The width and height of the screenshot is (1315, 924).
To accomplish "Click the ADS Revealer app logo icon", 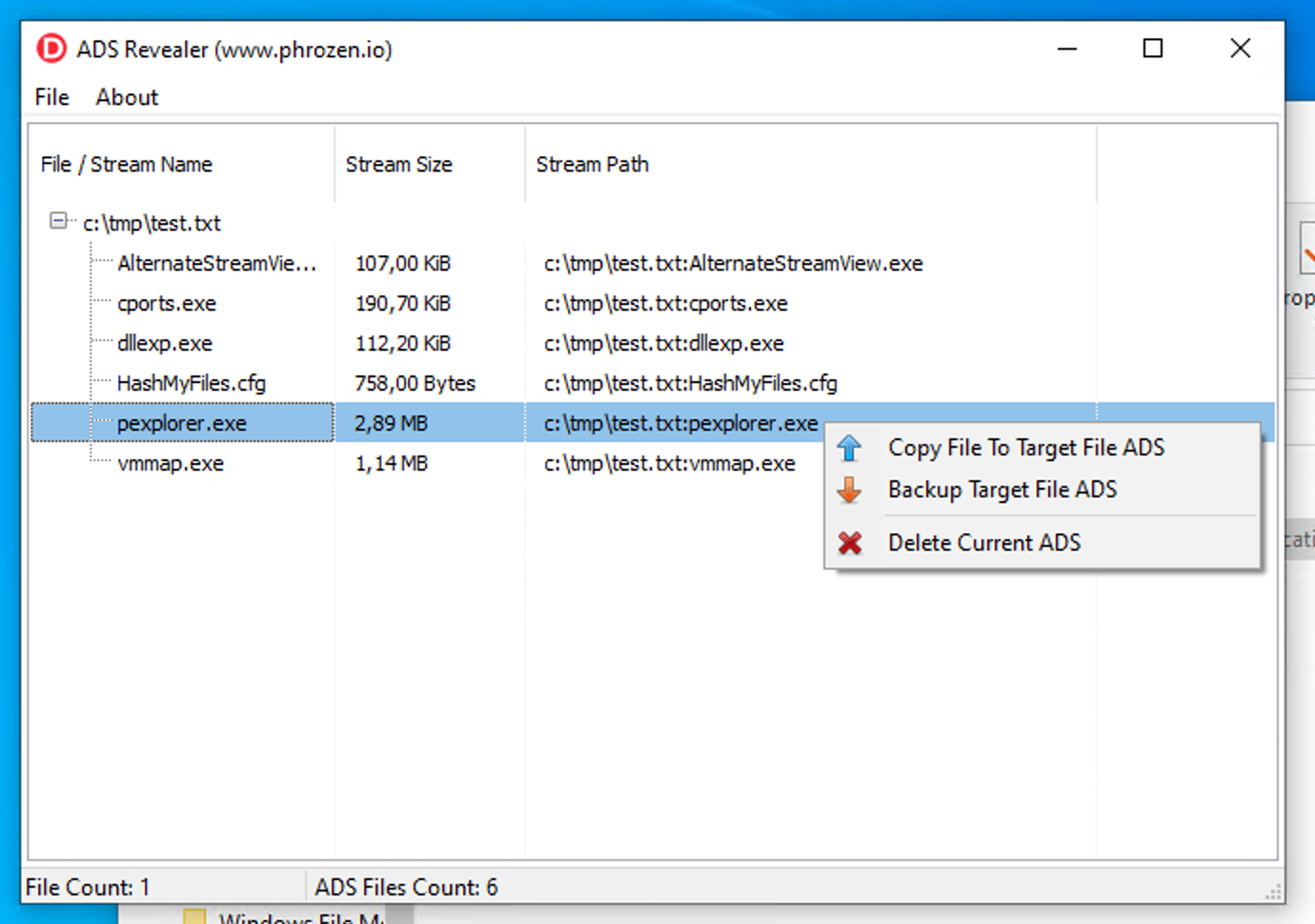I will pyautogui.click(x=51, y=49).
